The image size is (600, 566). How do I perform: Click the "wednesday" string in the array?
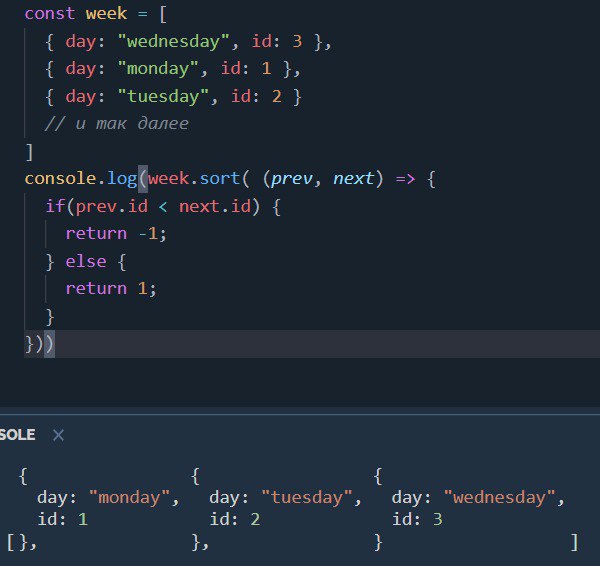point(174,41)
